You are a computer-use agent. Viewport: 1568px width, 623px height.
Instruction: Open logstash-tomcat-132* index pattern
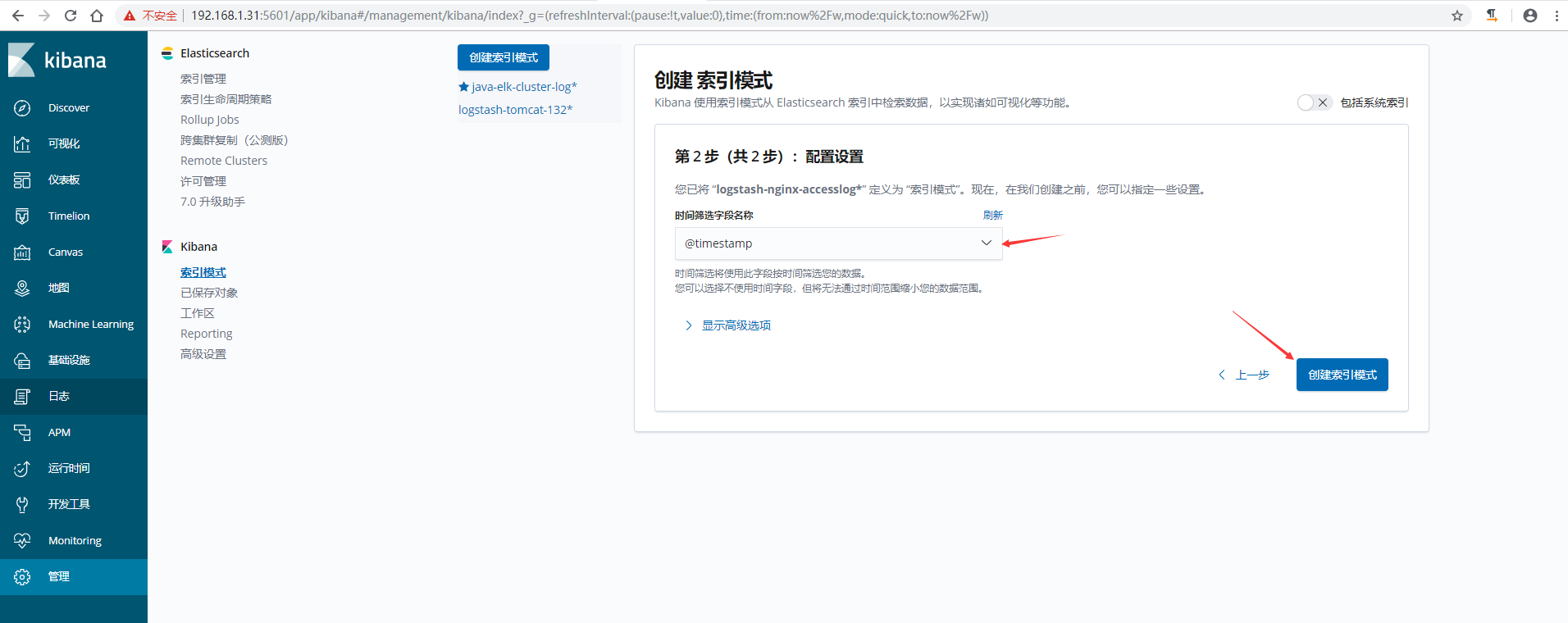(x=515, y=110)
